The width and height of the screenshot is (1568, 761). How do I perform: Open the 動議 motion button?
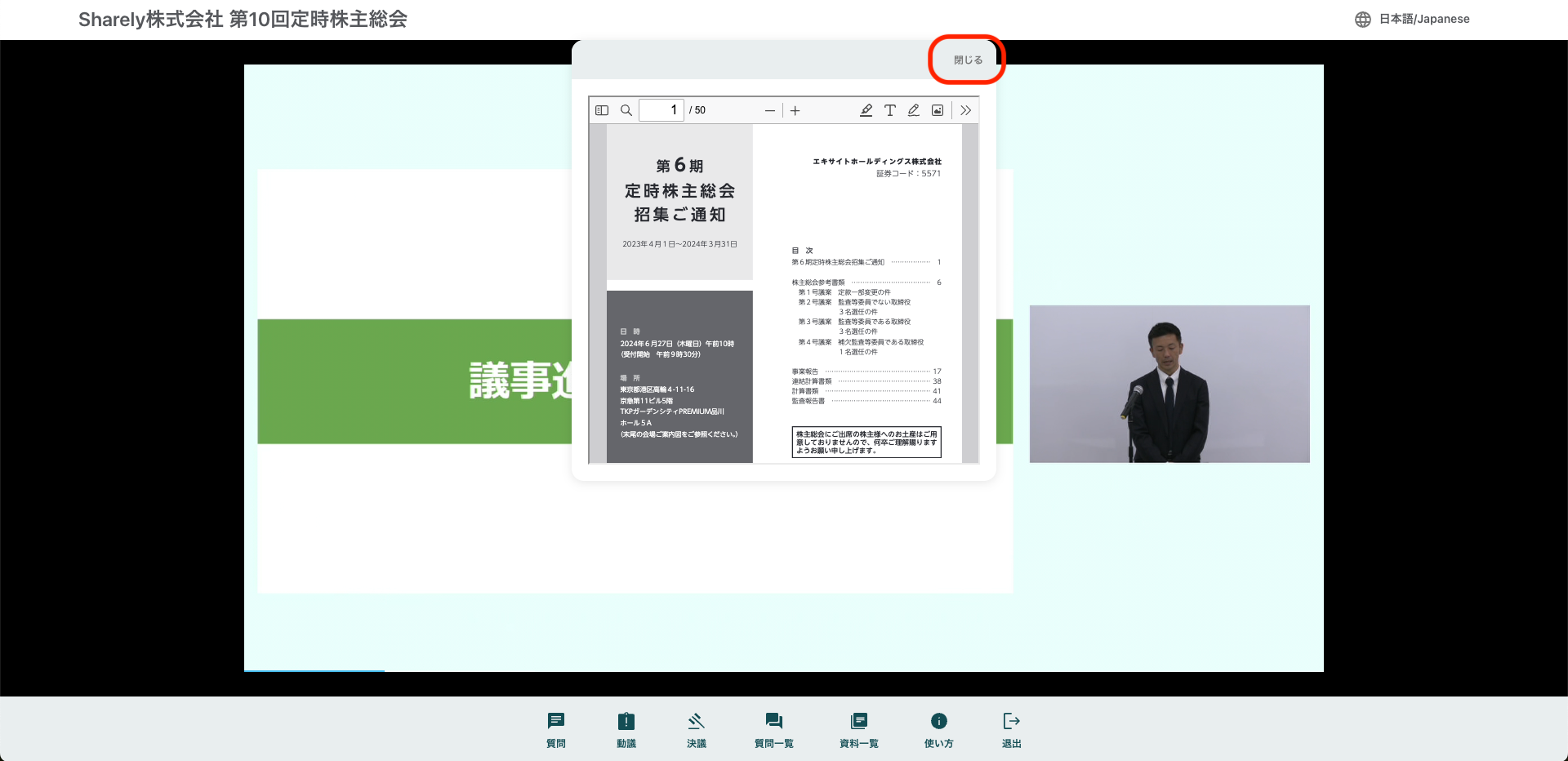click(x=626, y=730)
